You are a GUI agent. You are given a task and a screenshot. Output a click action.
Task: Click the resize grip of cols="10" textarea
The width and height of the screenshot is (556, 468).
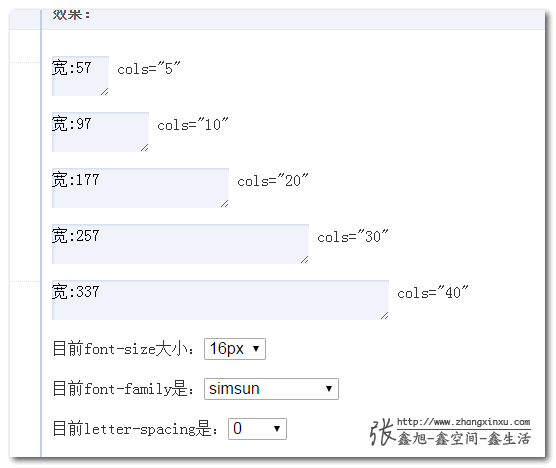pyautogui.click(x=144, y=148)
